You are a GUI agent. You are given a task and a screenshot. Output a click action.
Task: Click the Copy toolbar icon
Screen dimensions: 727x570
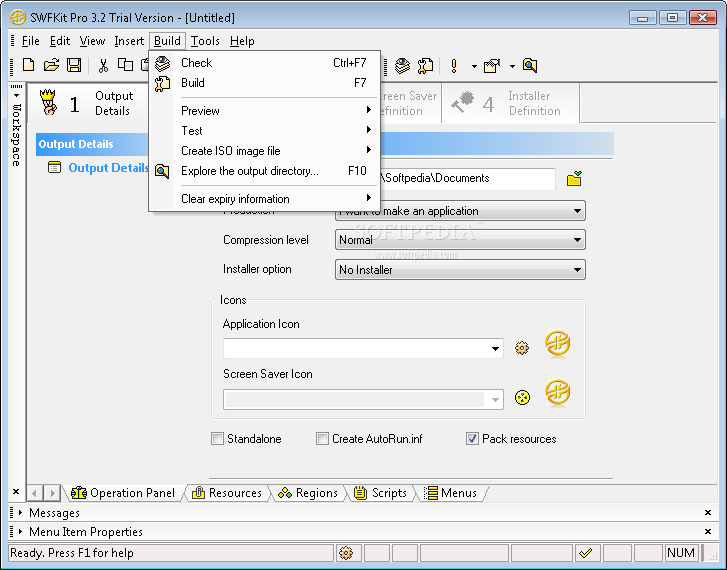tap(125, 65)
